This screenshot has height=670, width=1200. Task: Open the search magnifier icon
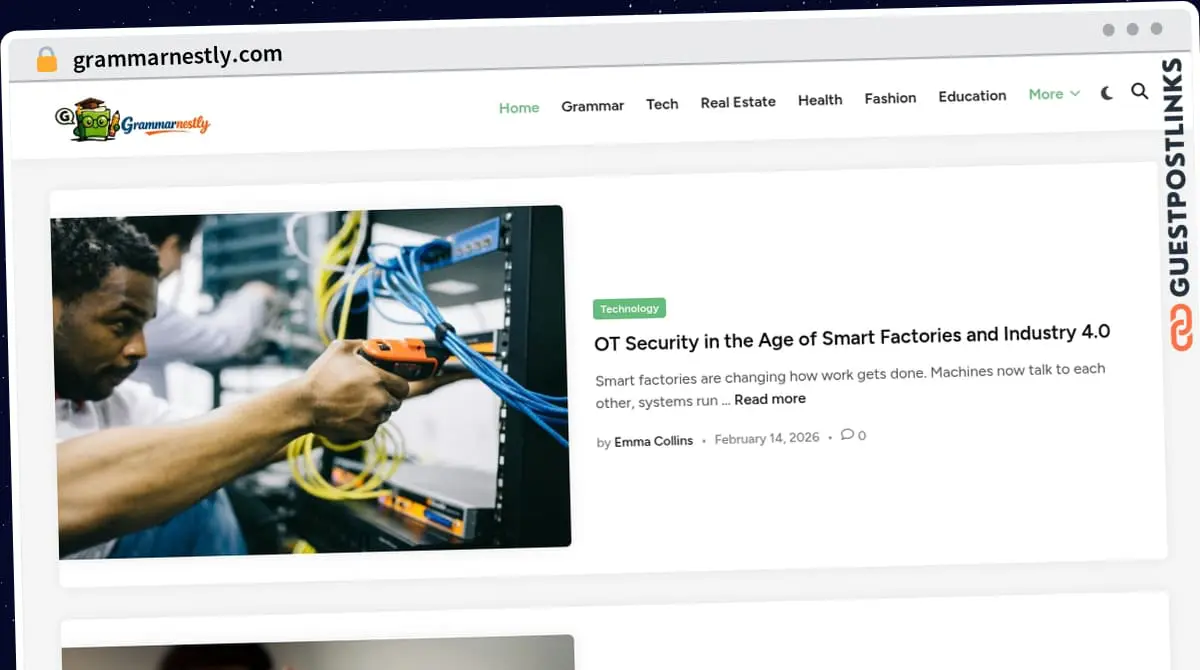1139,91
